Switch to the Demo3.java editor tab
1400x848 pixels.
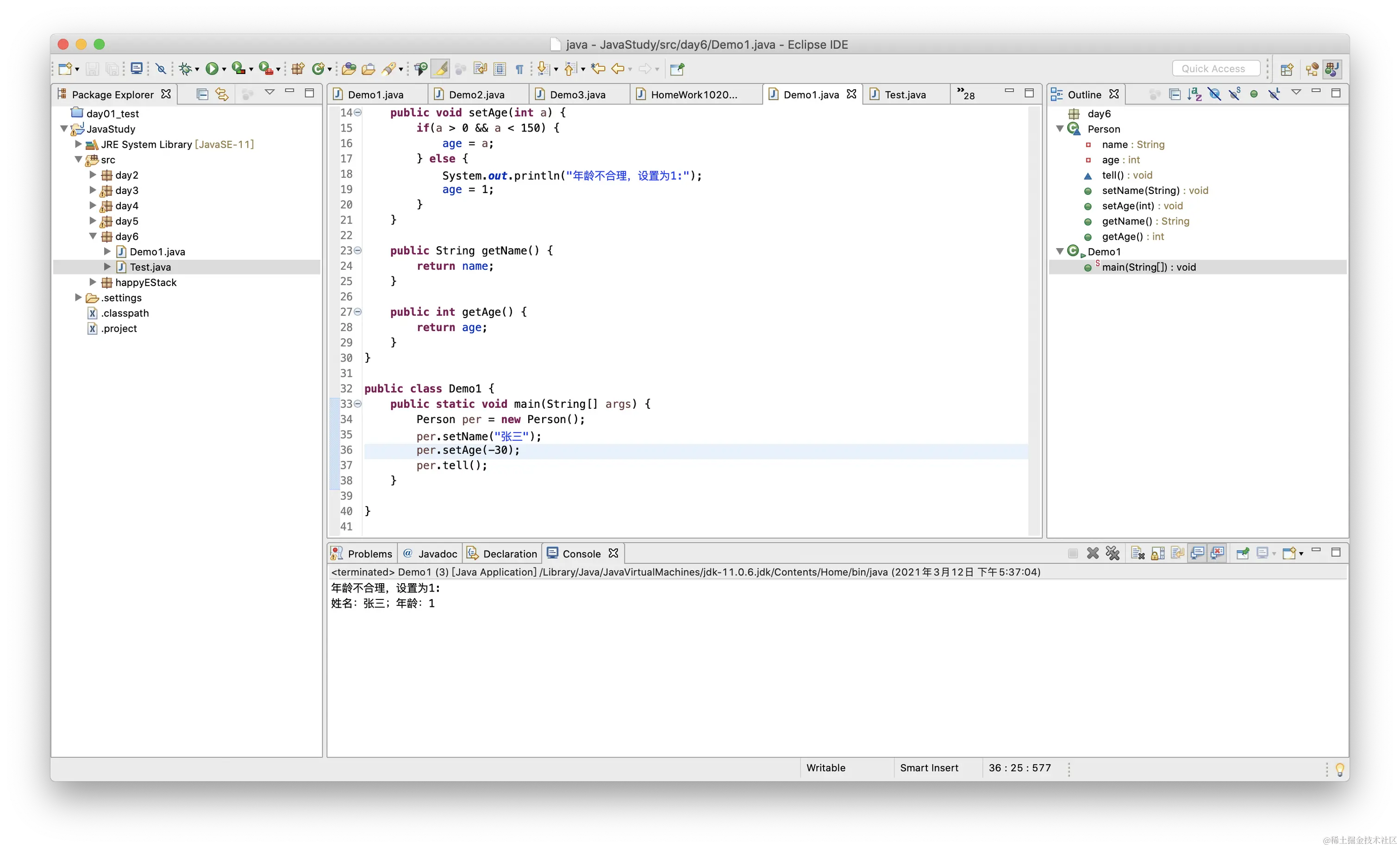(577, 94)
